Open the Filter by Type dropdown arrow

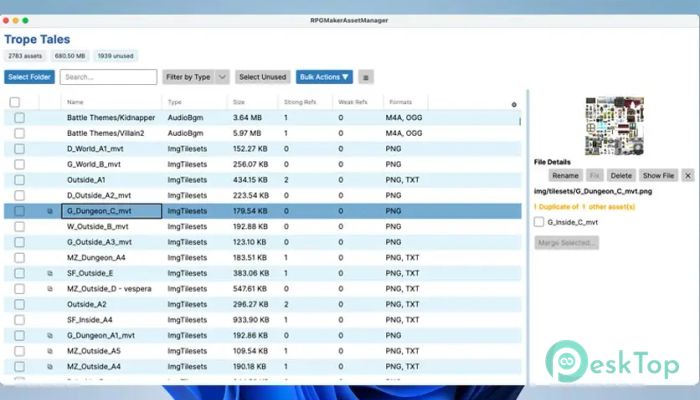(222, 77)
